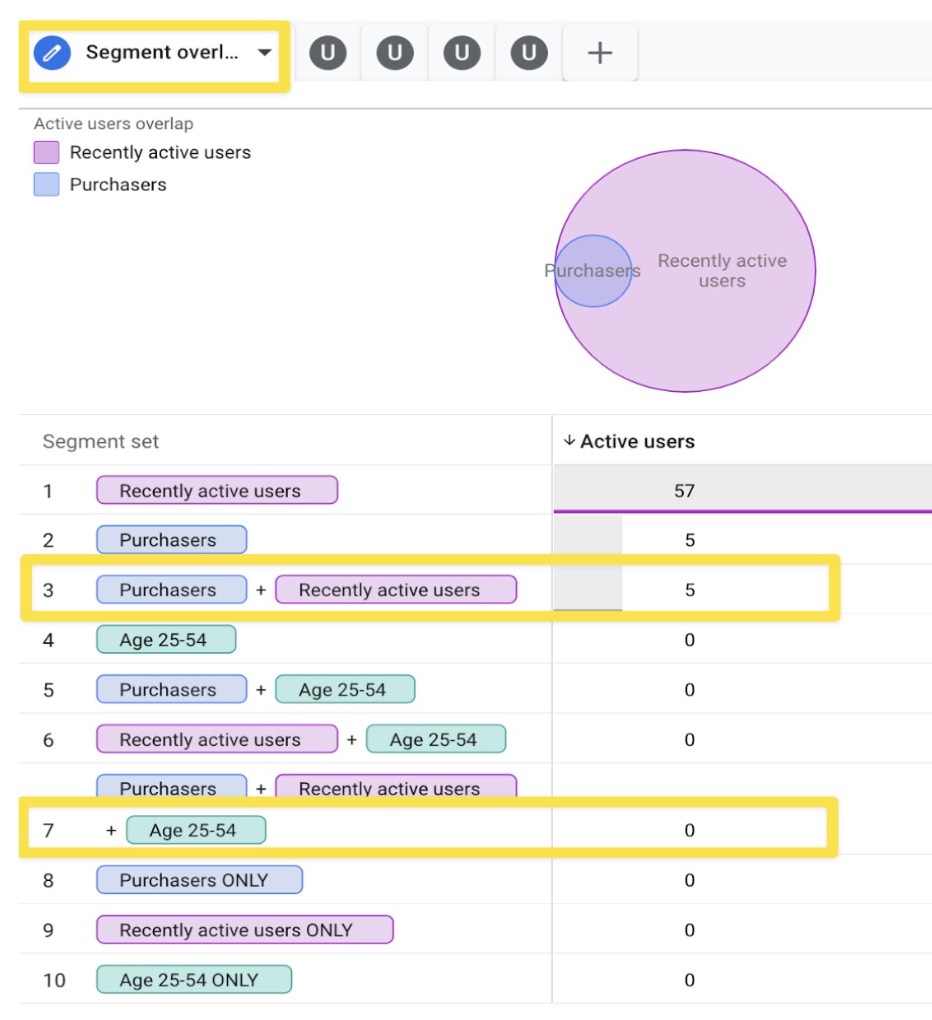Open the Segment overlap tab dropdown
Screen dimensions: 932x1020
pyautogui.click(x=264, y=52)
